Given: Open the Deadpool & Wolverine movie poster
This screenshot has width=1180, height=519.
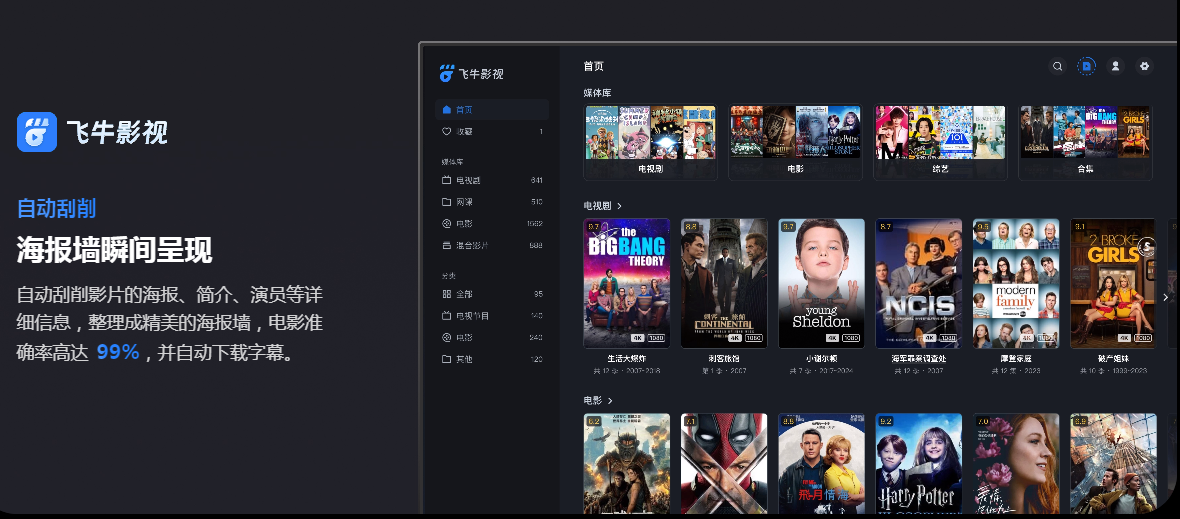Looking at the screenshot, I should coord(724,463).
